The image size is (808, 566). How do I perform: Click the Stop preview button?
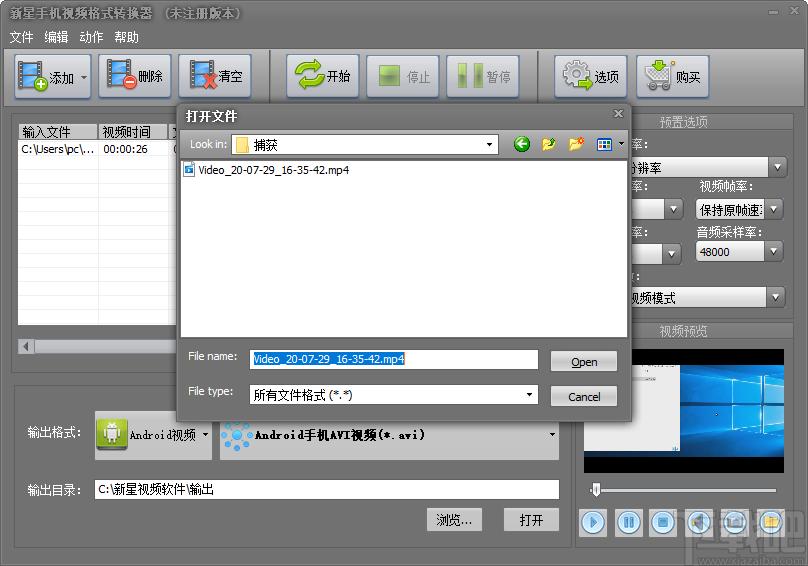663,523
